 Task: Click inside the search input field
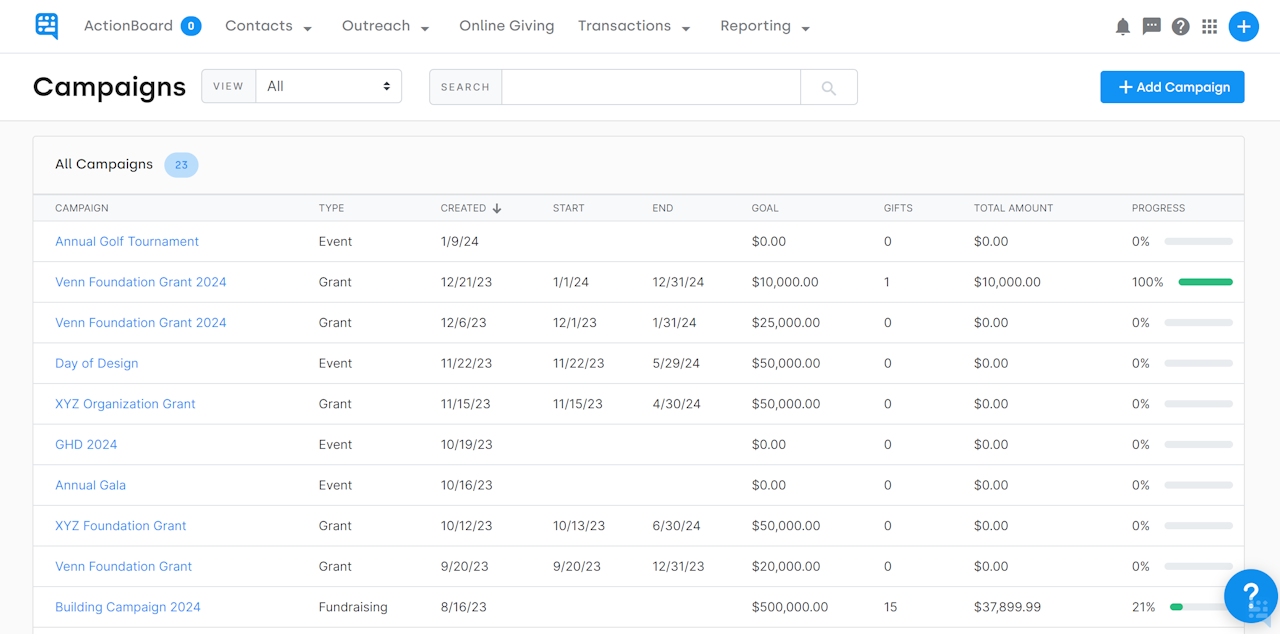click(650, 87)
